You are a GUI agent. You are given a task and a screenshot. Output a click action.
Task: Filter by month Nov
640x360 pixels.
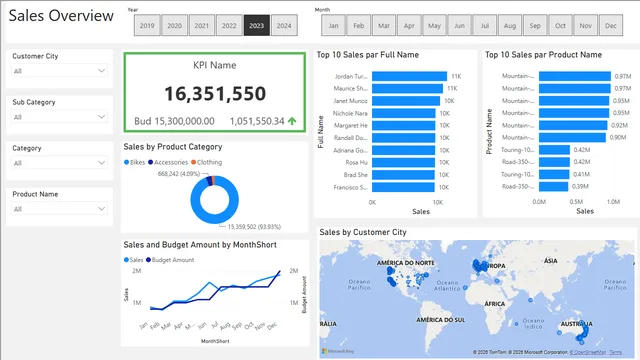[x=586, y=25]
